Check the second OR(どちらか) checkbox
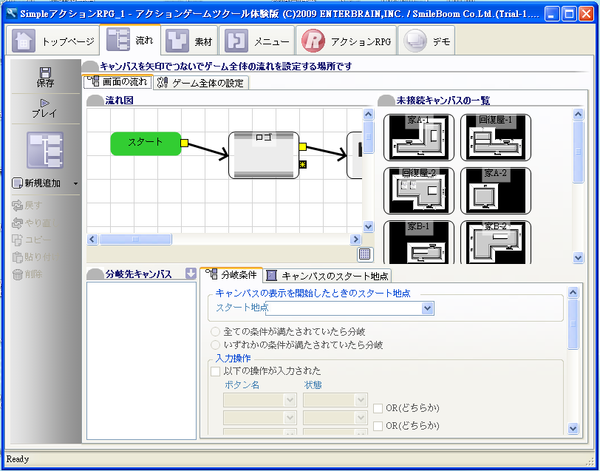Image resolution: width=600 pixels, height=471 pixels. click(x=378, y=425)
